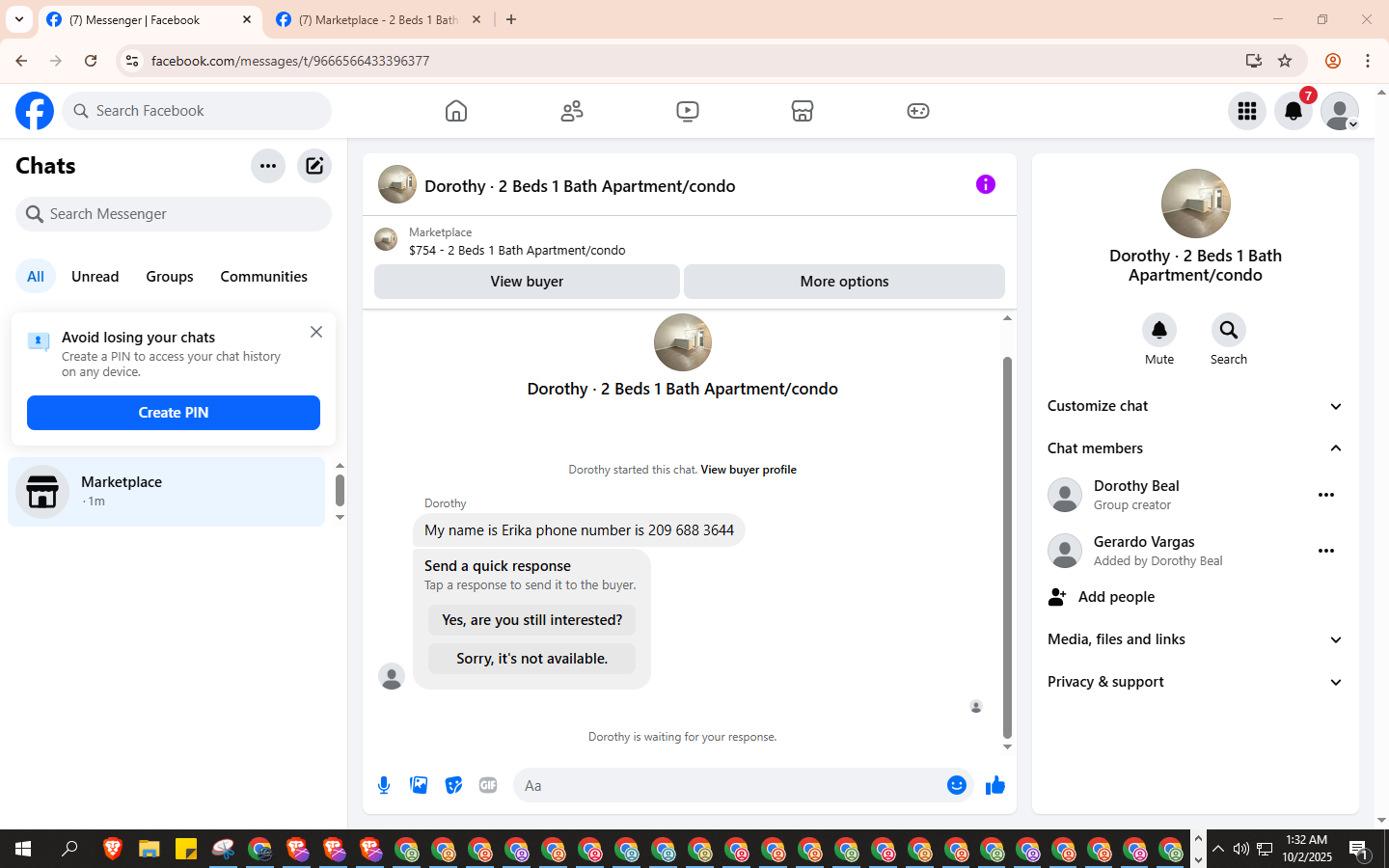Open options for Gerardo Vargas member
The height and width of the screenshot is (868, 1389).
[1326, 551]
